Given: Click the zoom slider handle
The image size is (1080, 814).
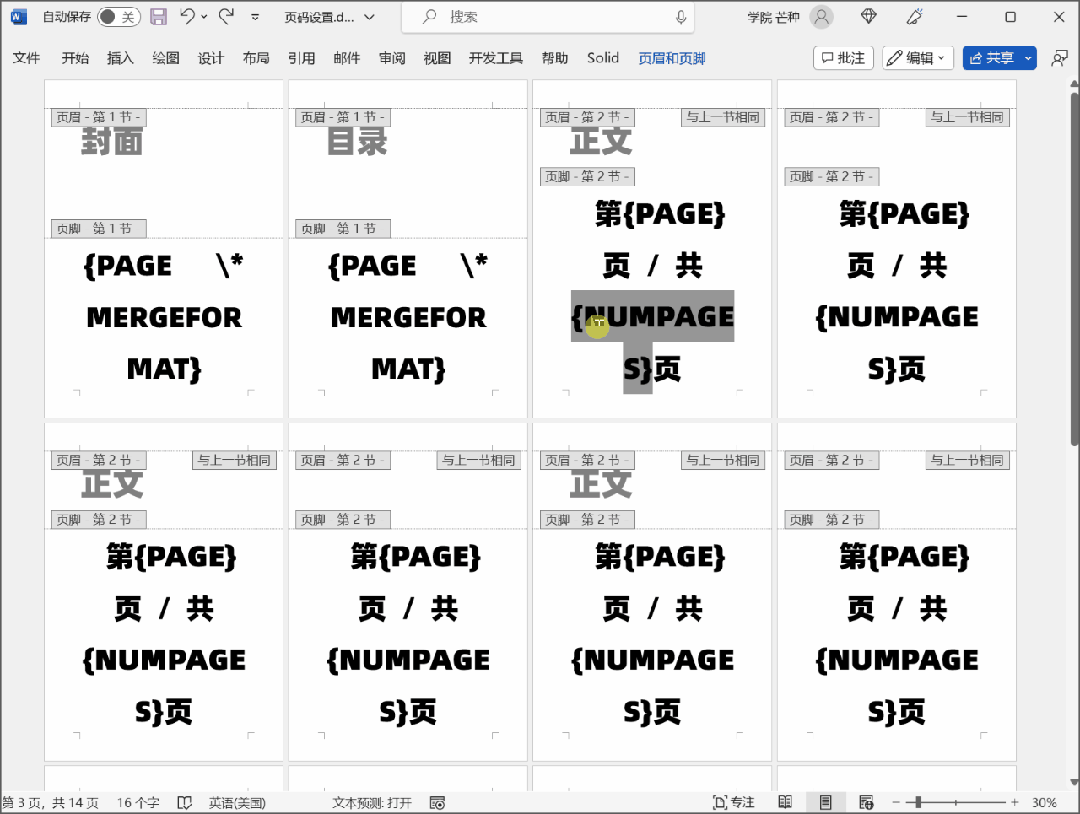Looking at the screenshot, I should [x=918, y=802].
